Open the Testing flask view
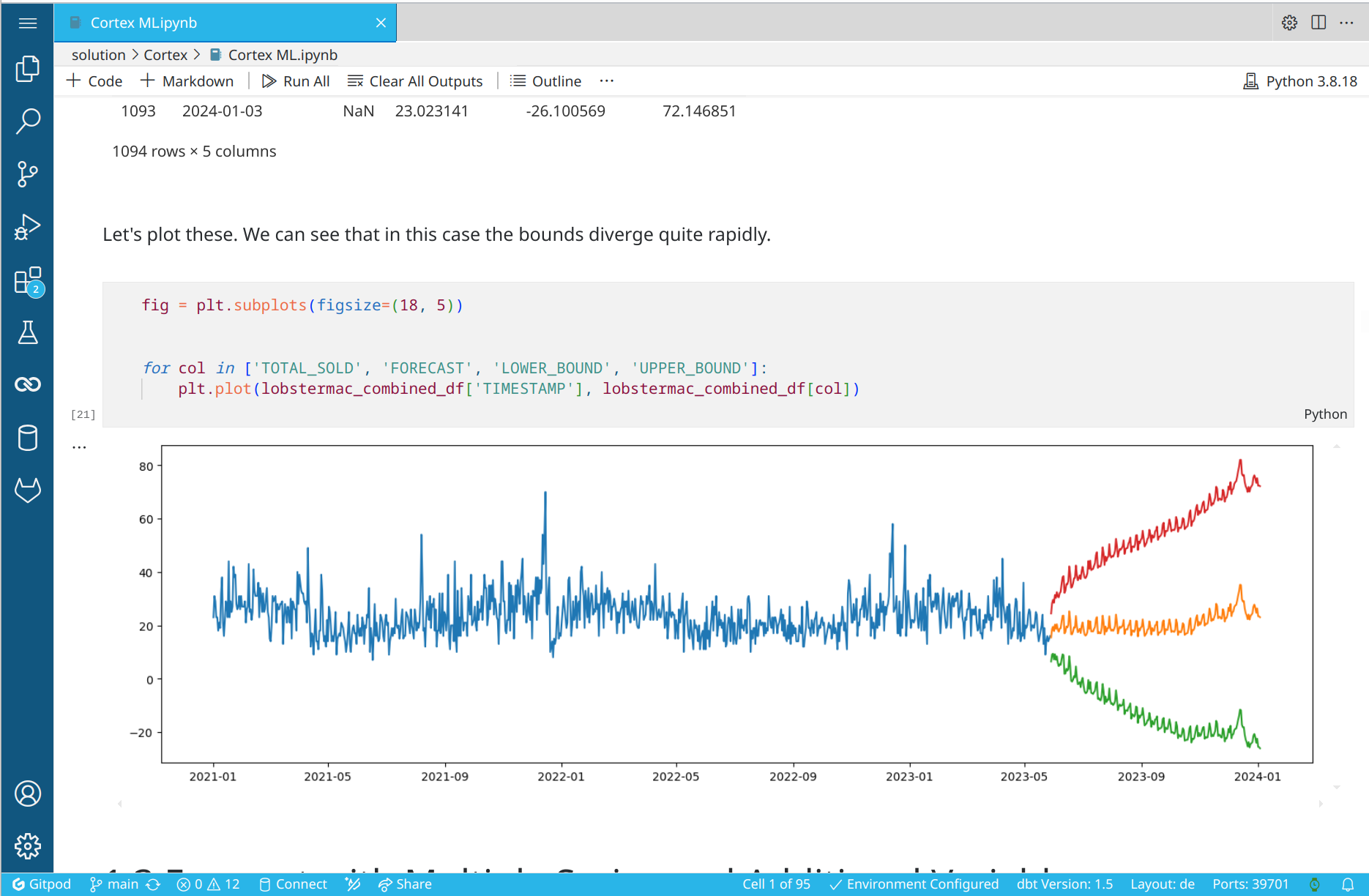This screenshot has width=1369, height=896. click(x=27, y=333)
